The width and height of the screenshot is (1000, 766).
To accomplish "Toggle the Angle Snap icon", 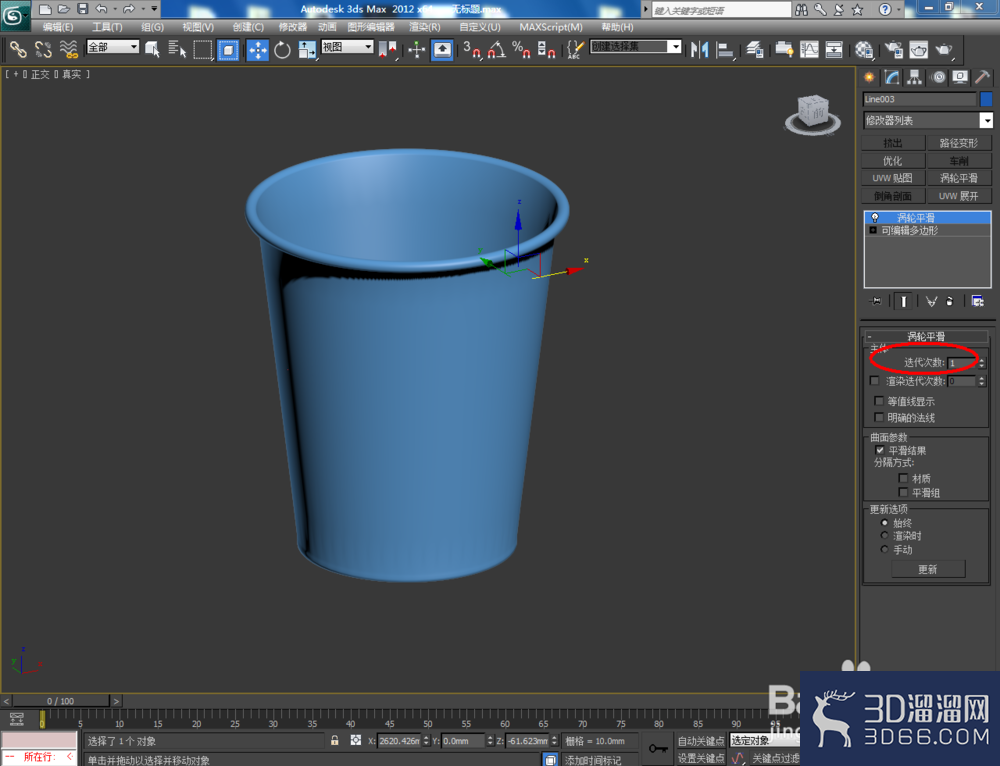I will [496, 50].
